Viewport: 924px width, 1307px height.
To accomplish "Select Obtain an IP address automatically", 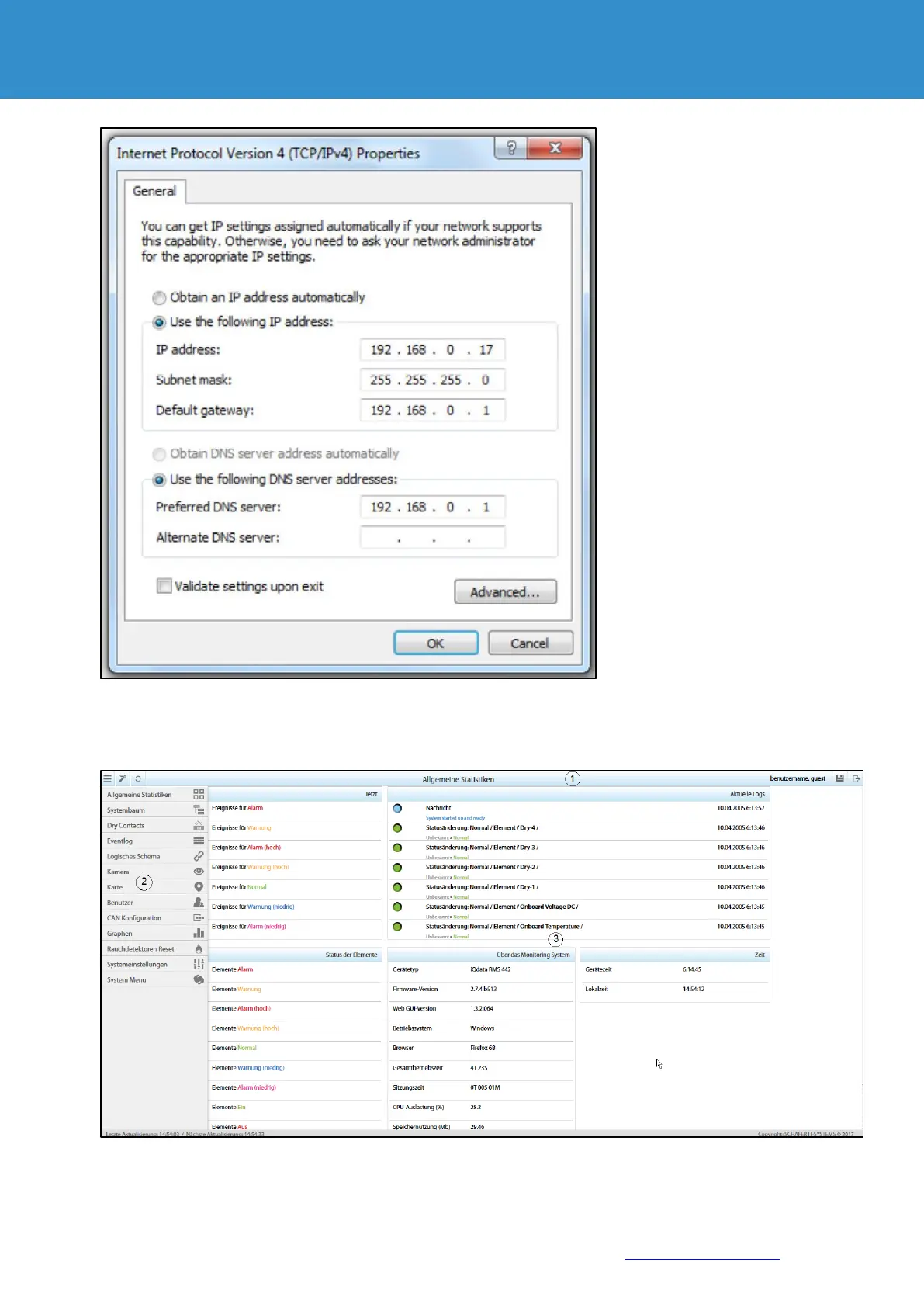I will pos(159,298).
